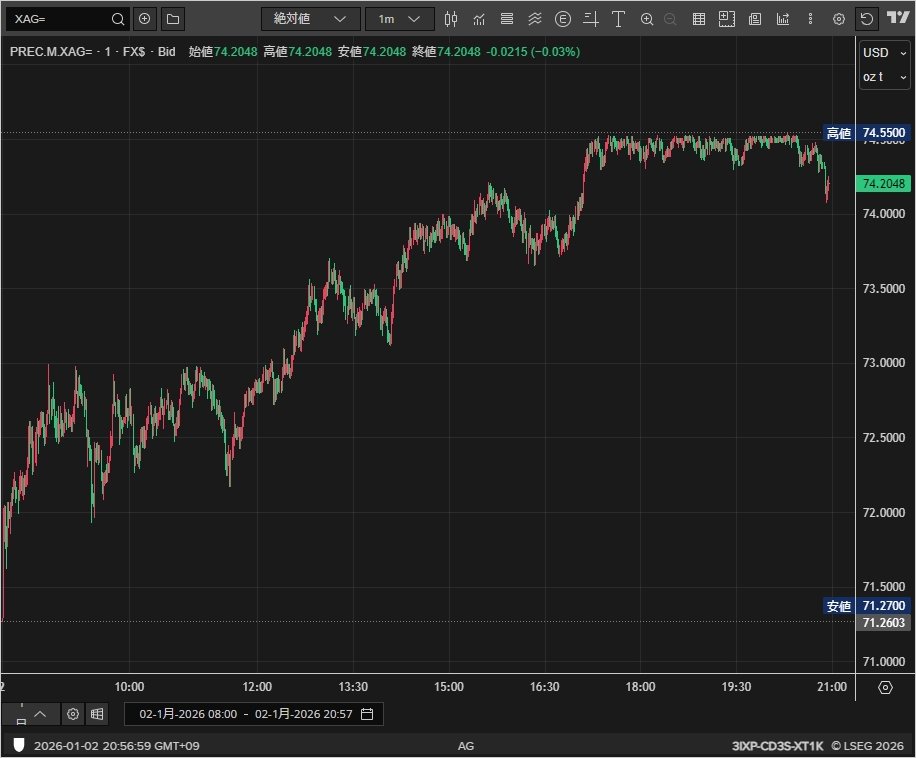916x758 pixels.
Task: Click the wavy lines overlay icon
Action: point(535,19)
